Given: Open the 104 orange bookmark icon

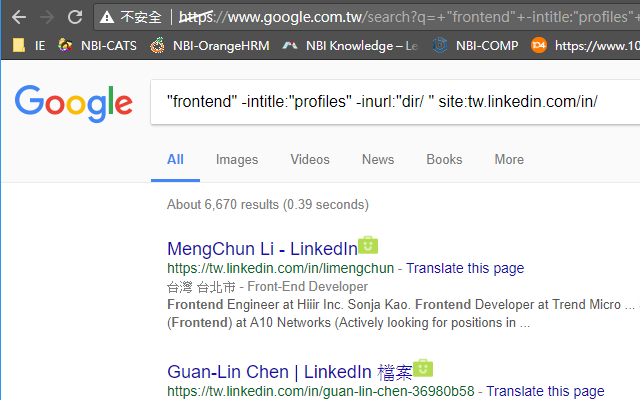Looking at the screenshot, I should pos(538,45).
